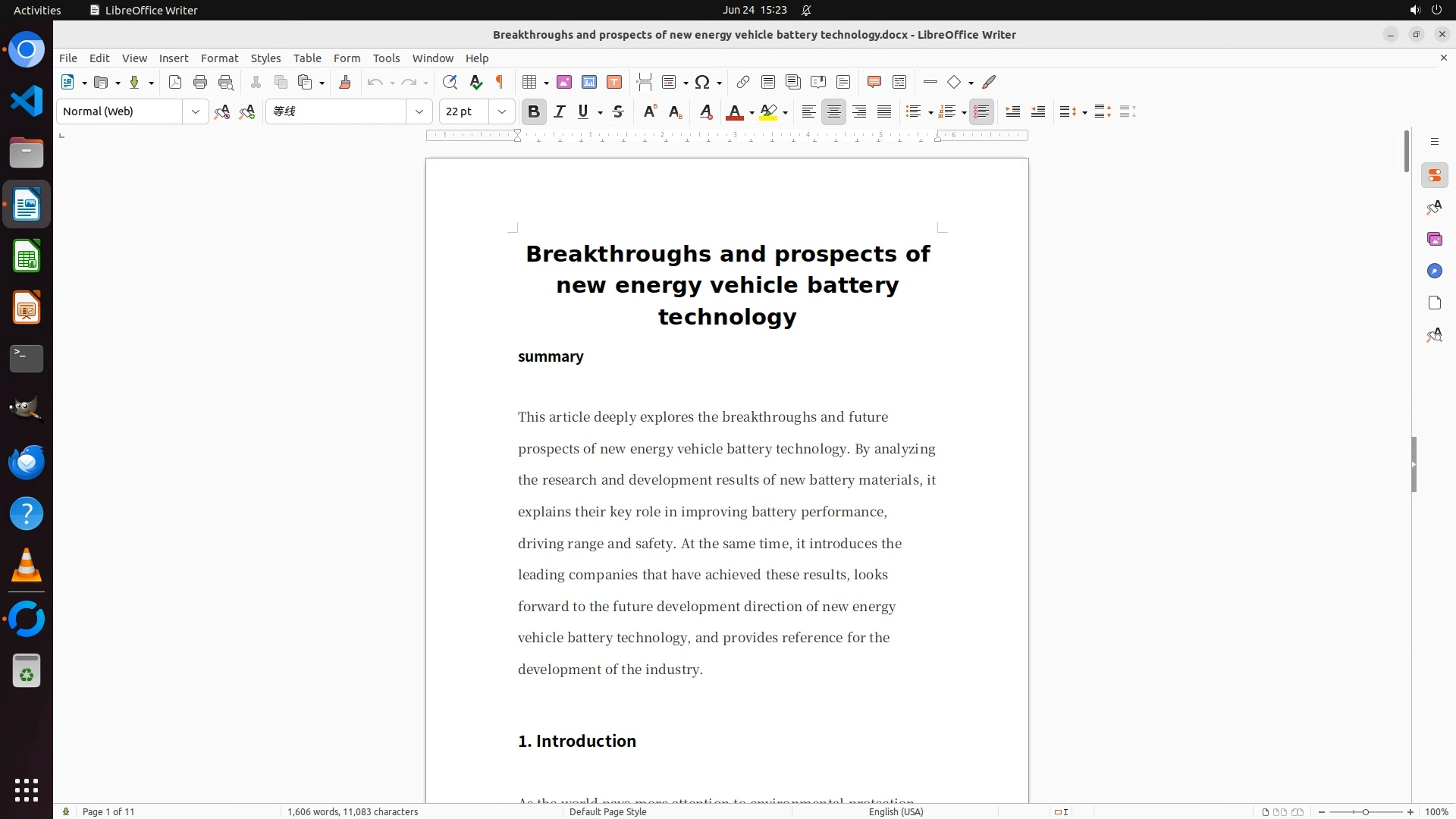Click the vertical scrollbar thumb
Viewport: 1456px width, 819px height.
point(1406,151)
